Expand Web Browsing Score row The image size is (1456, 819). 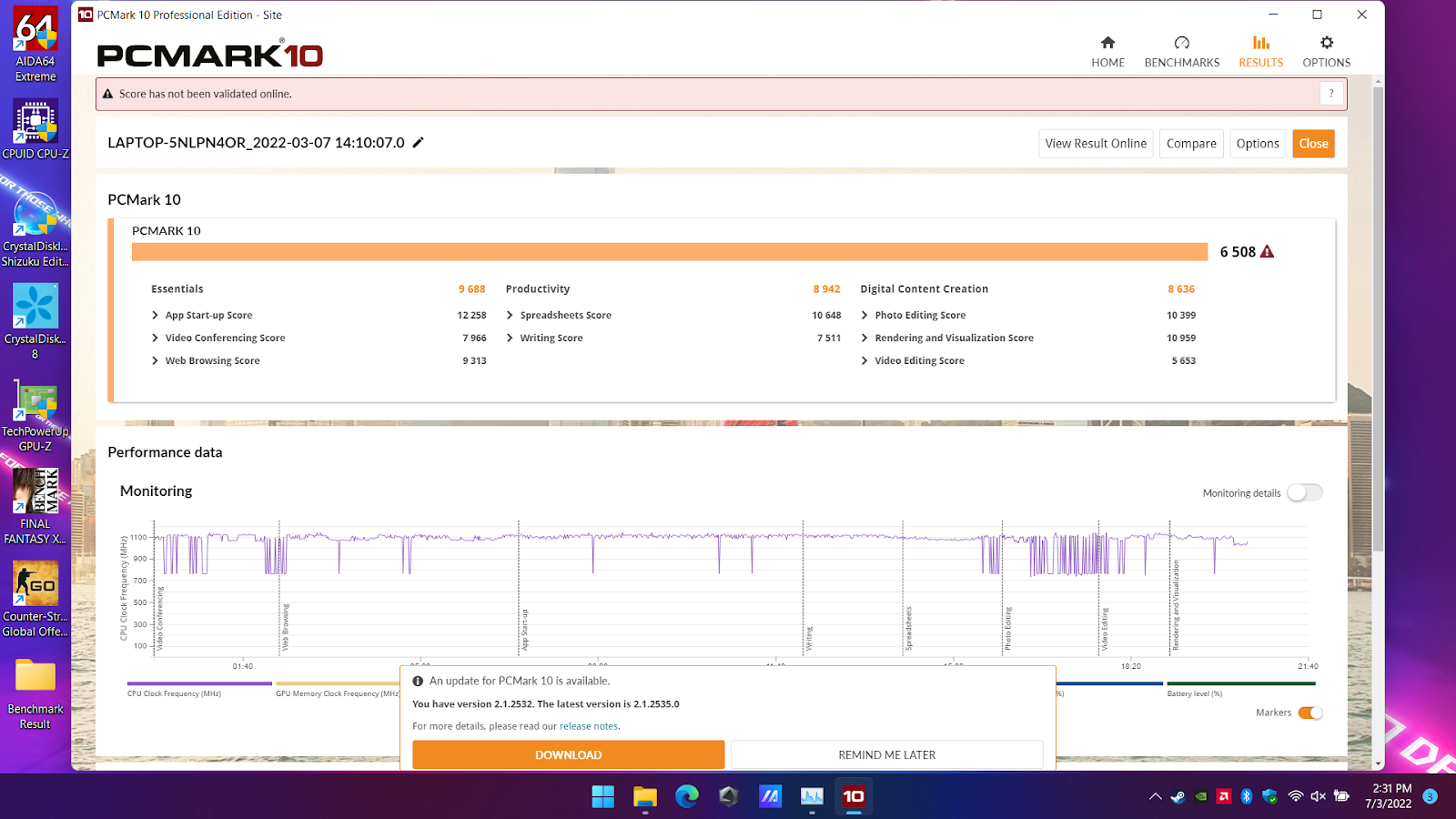[x=156, y=360]
